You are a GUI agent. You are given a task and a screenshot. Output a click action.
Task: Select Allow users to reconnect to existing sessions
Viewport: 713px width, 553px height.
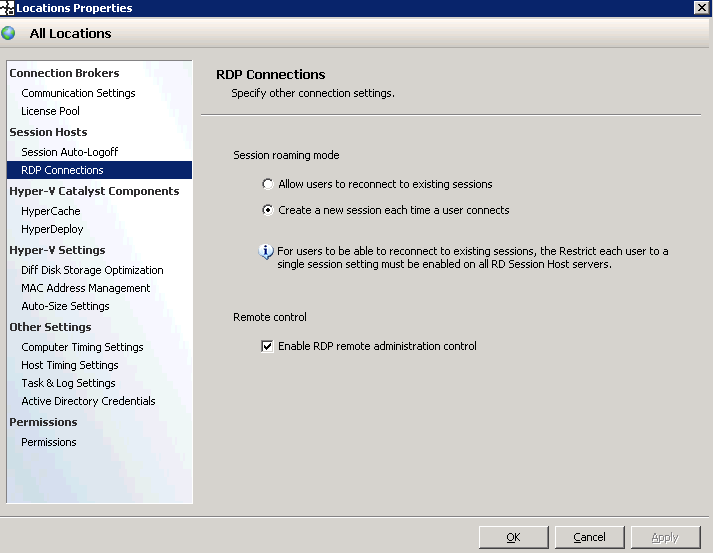coord(268,184)
